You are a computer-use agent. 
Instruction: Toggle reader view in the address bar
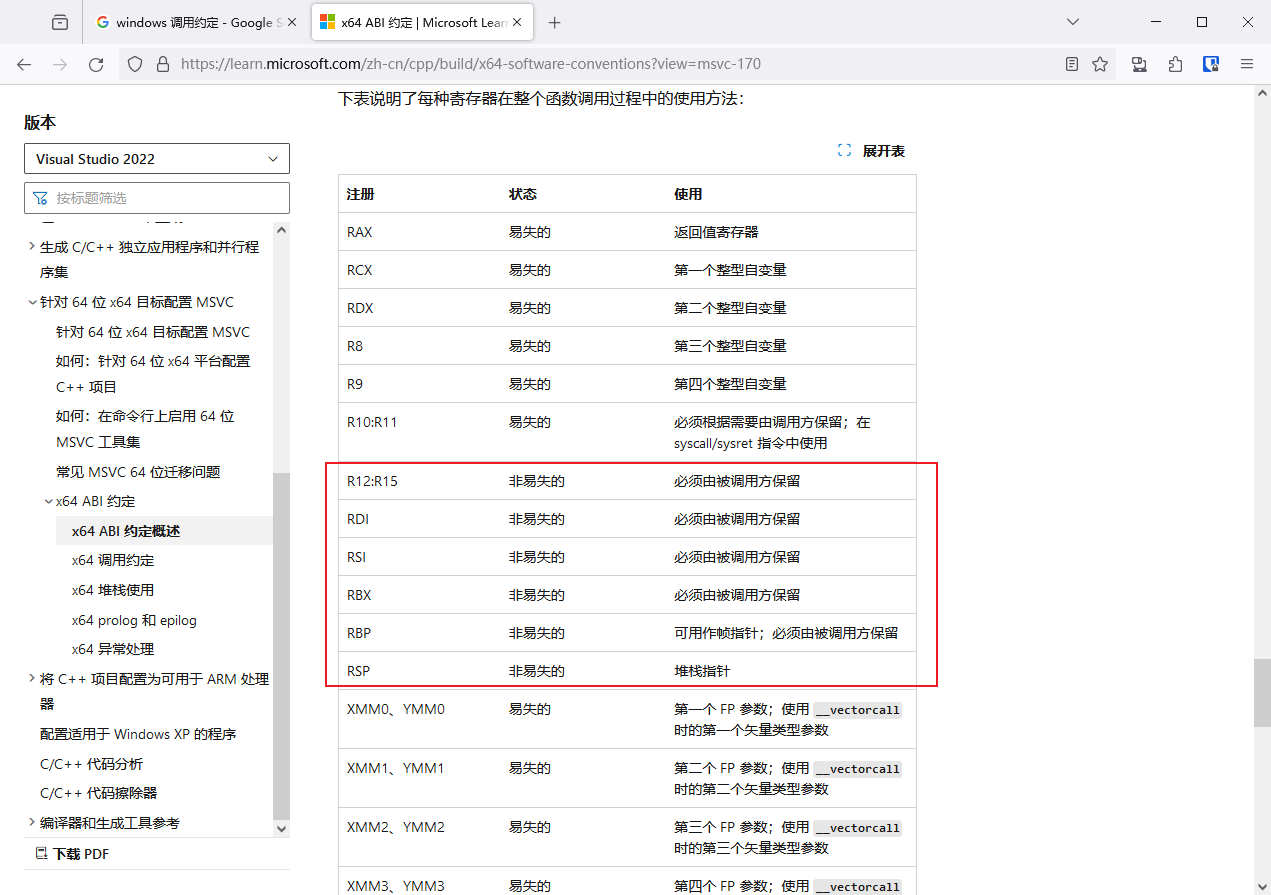point(1072,64)
